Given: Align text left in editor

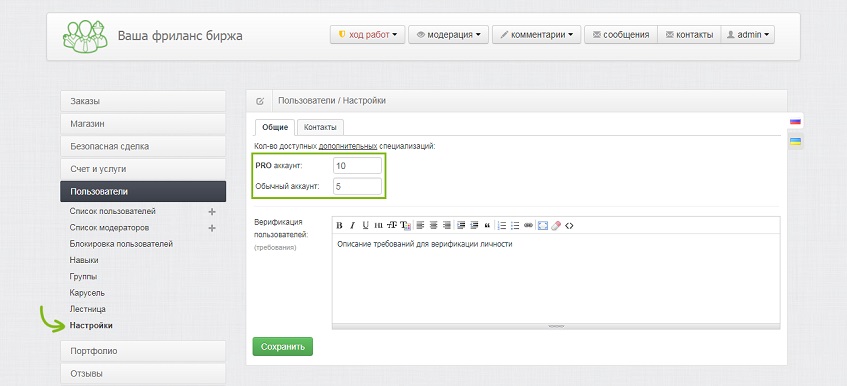Looking at the screenshot, I should coord(420,225).
